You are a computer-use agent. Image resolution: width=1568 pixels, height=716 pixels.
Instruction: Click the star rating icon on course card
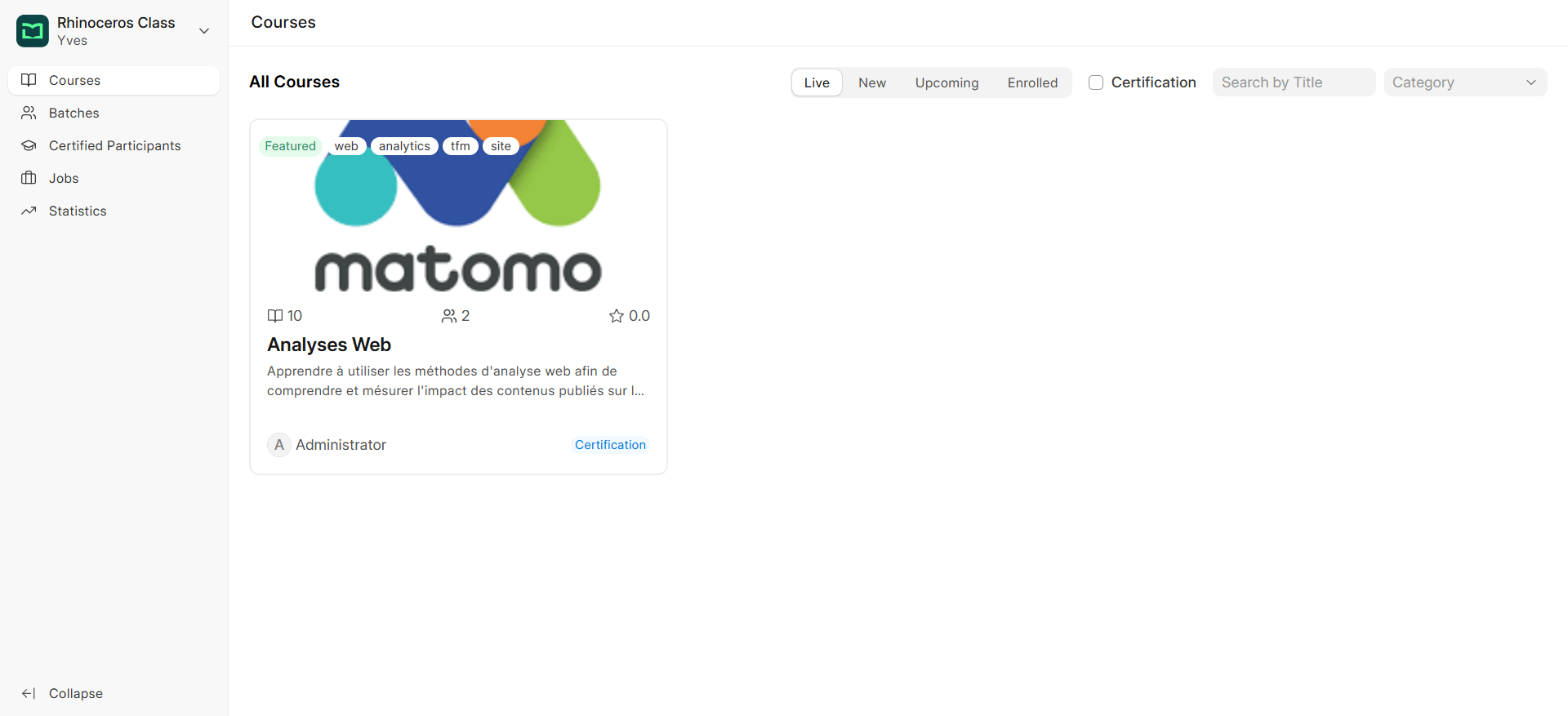(x=617, y=316)
